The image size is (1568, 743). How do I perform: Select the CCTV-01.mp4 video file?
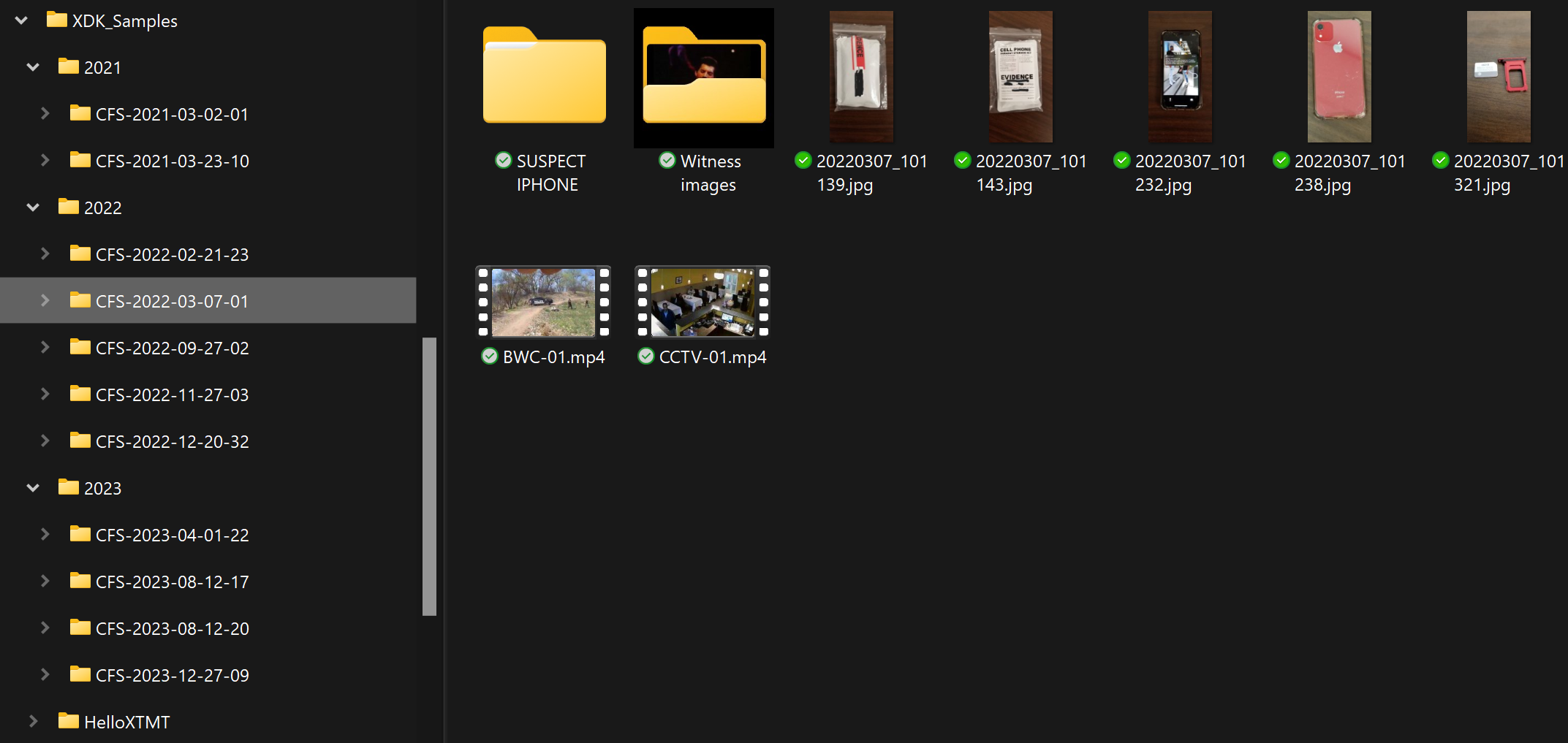tap(702, 302)
